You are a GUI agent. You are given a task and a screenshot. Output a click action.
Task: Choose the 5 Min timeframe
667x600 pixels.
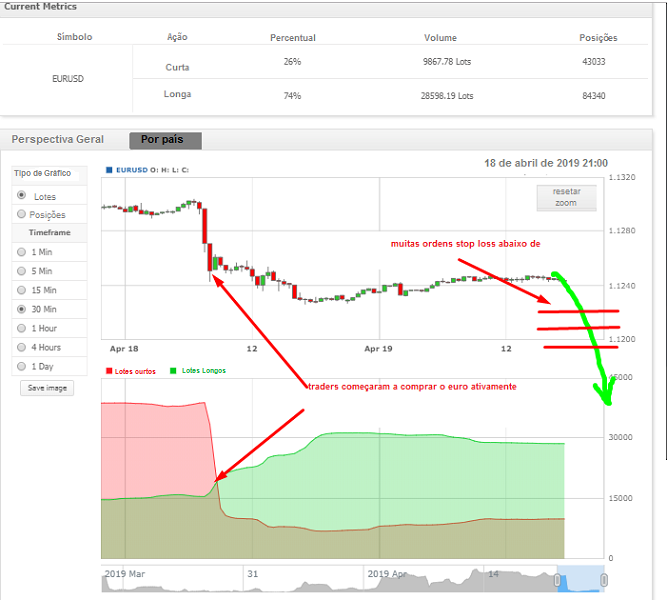(x=22, y=271)
